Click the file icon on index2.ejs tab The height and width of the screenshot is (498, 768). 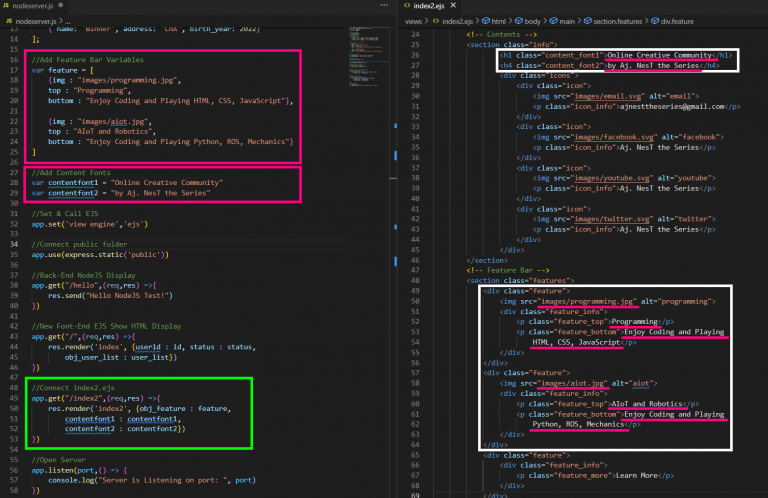pyautogui.click(x=406, y=7)
